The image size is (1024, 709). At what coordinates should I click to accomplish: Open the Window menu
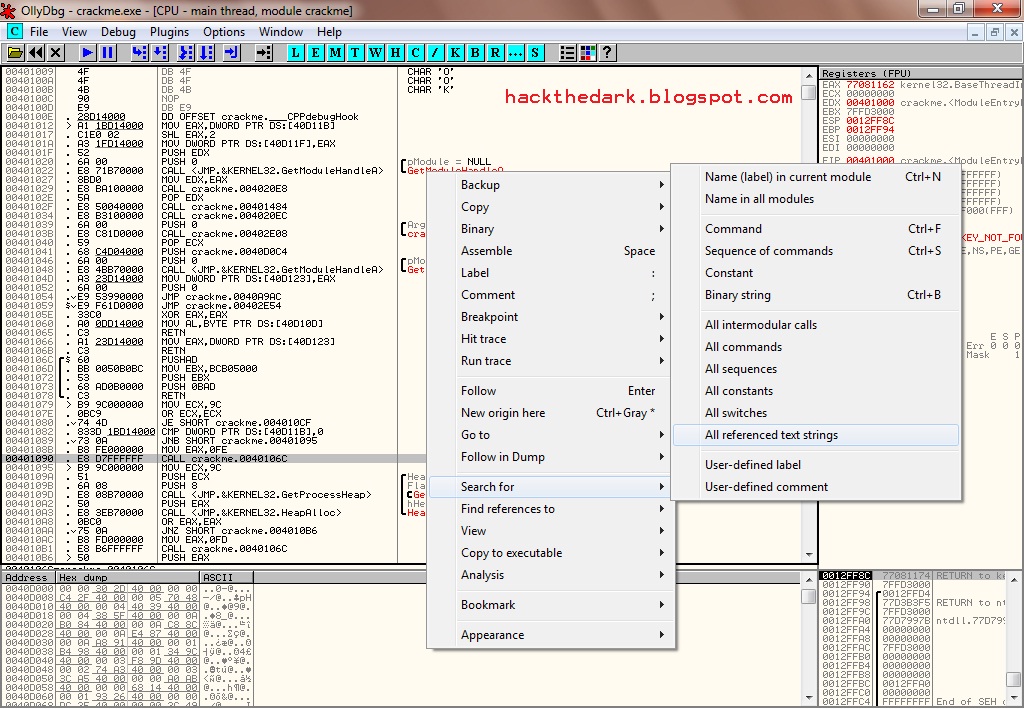pos(281,32)
